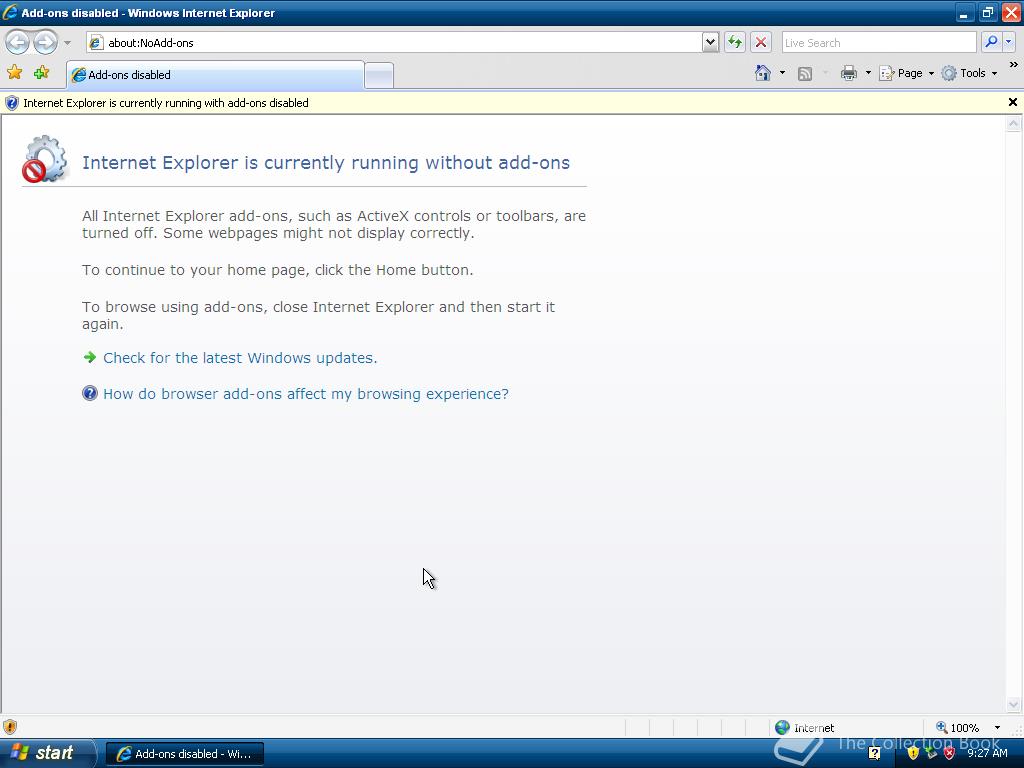
Task: Open How do browser add-ons affect link
Action: point(306,394)
